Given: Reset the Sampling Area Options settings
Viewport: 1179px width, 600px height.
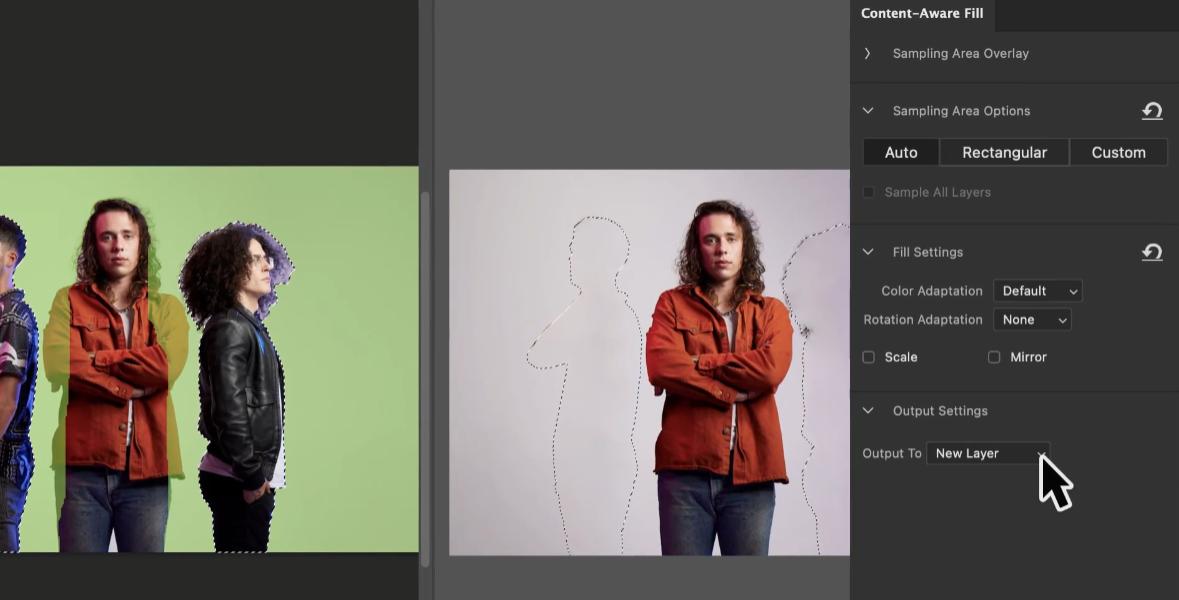Looking at the screenshot, I should [1152, 111].
